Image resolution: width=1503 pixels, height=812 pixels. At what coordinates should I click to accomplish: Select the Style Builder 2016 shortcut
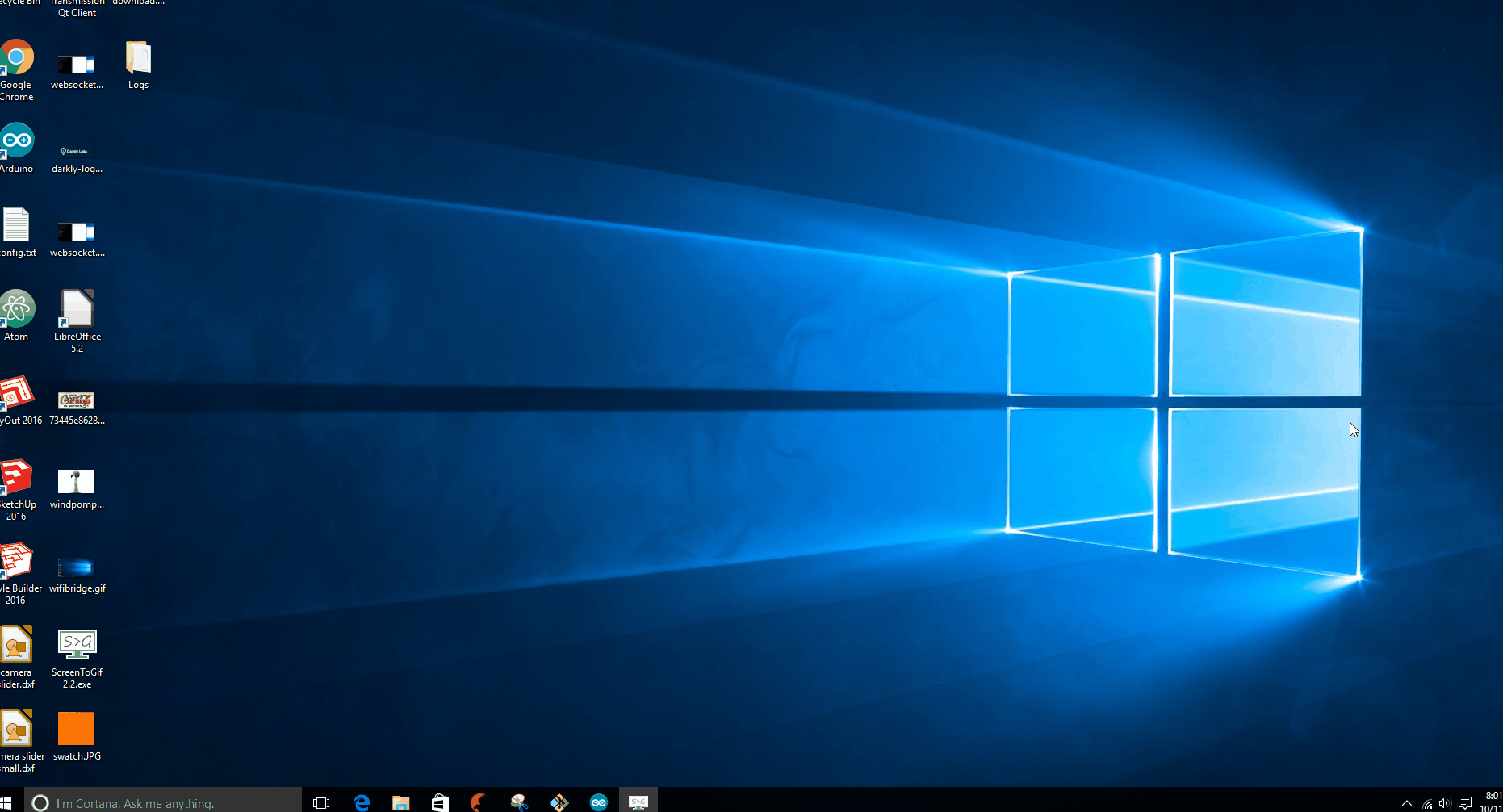pyautogui.click(x=20, y=574)
